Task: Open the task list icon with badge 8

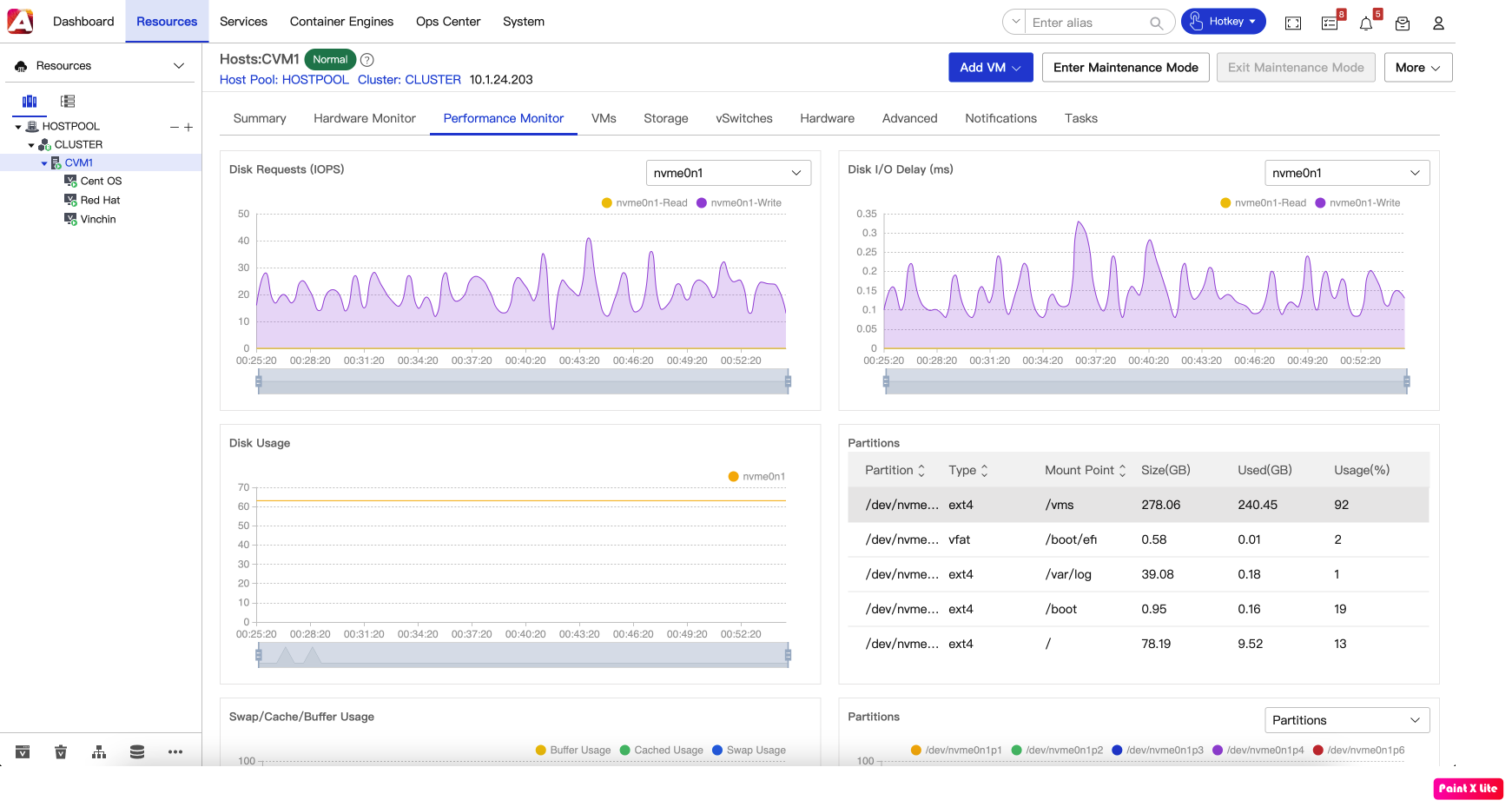Action: point(1330,23)
